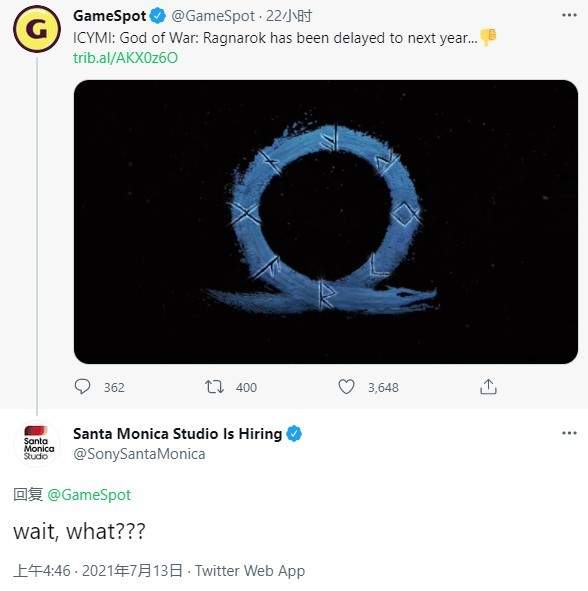Click the 22小时 timestamp
588x591 pixels.
click(289, 16)
